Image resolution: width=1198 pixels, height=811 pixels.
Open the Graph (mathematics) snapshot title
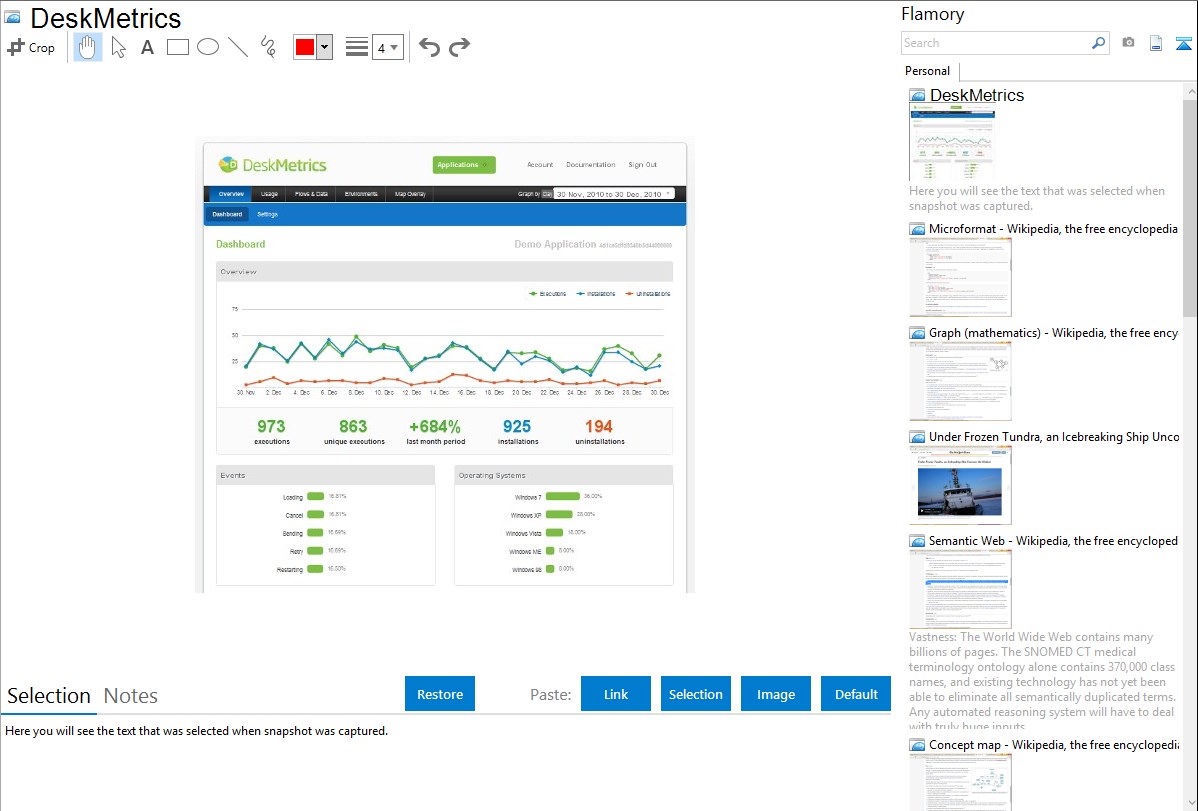pos(1053,333)
